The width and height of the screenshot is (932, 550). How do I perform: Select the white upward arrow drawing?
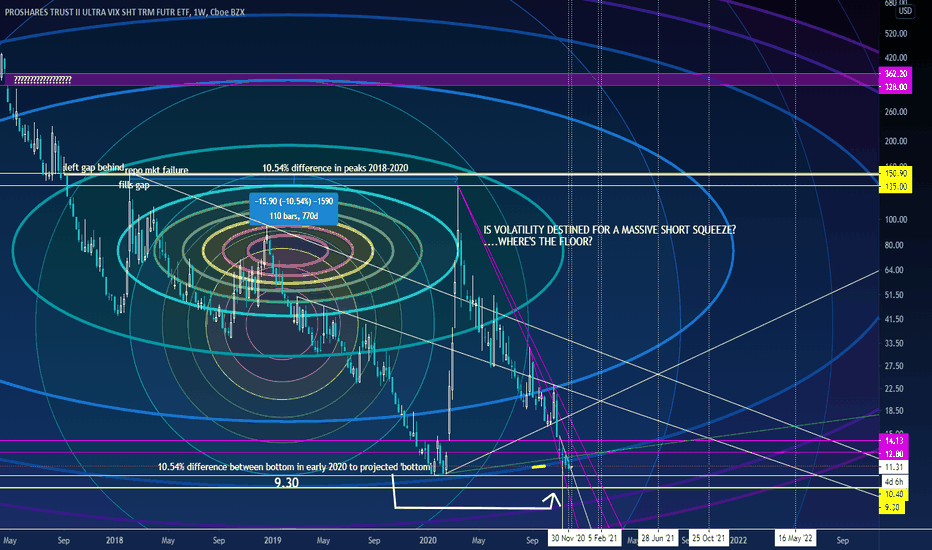(477, 492)
